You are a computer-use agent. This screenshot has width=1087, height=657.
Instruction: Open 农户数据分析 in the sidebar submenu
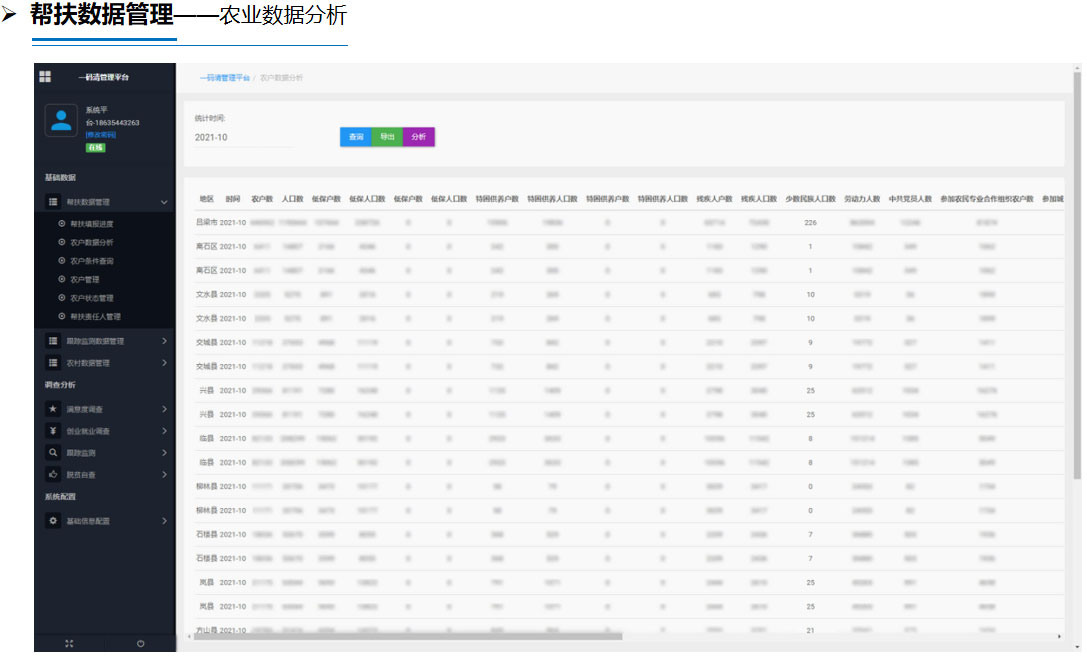coord(92,243)
